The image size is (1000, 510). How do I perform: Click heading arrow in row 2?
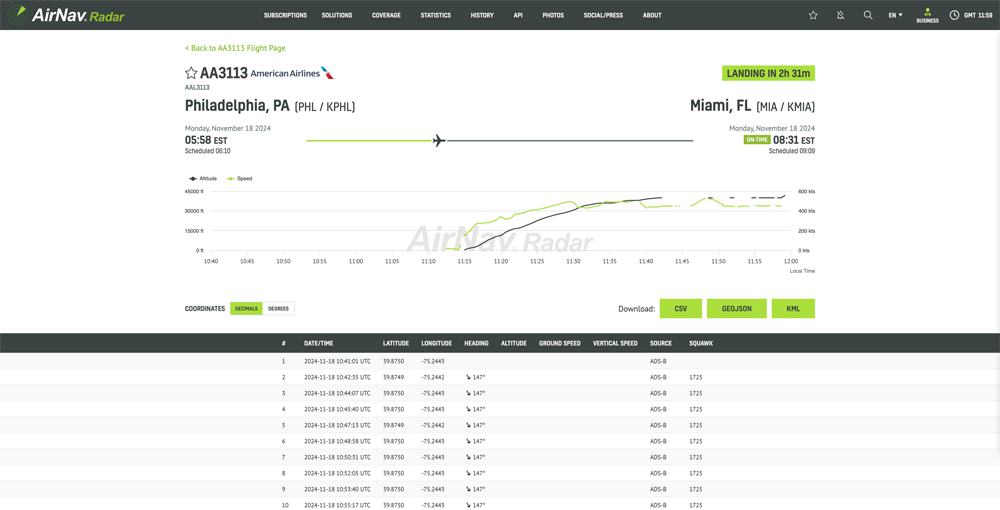[x=468, y=377]
